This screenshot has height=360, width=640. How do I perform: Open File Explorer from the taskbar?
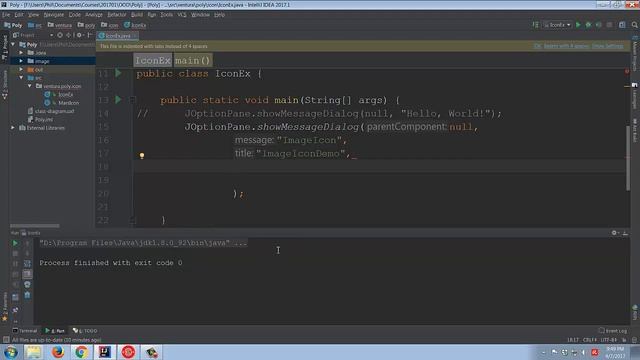(x=33, y=352)
